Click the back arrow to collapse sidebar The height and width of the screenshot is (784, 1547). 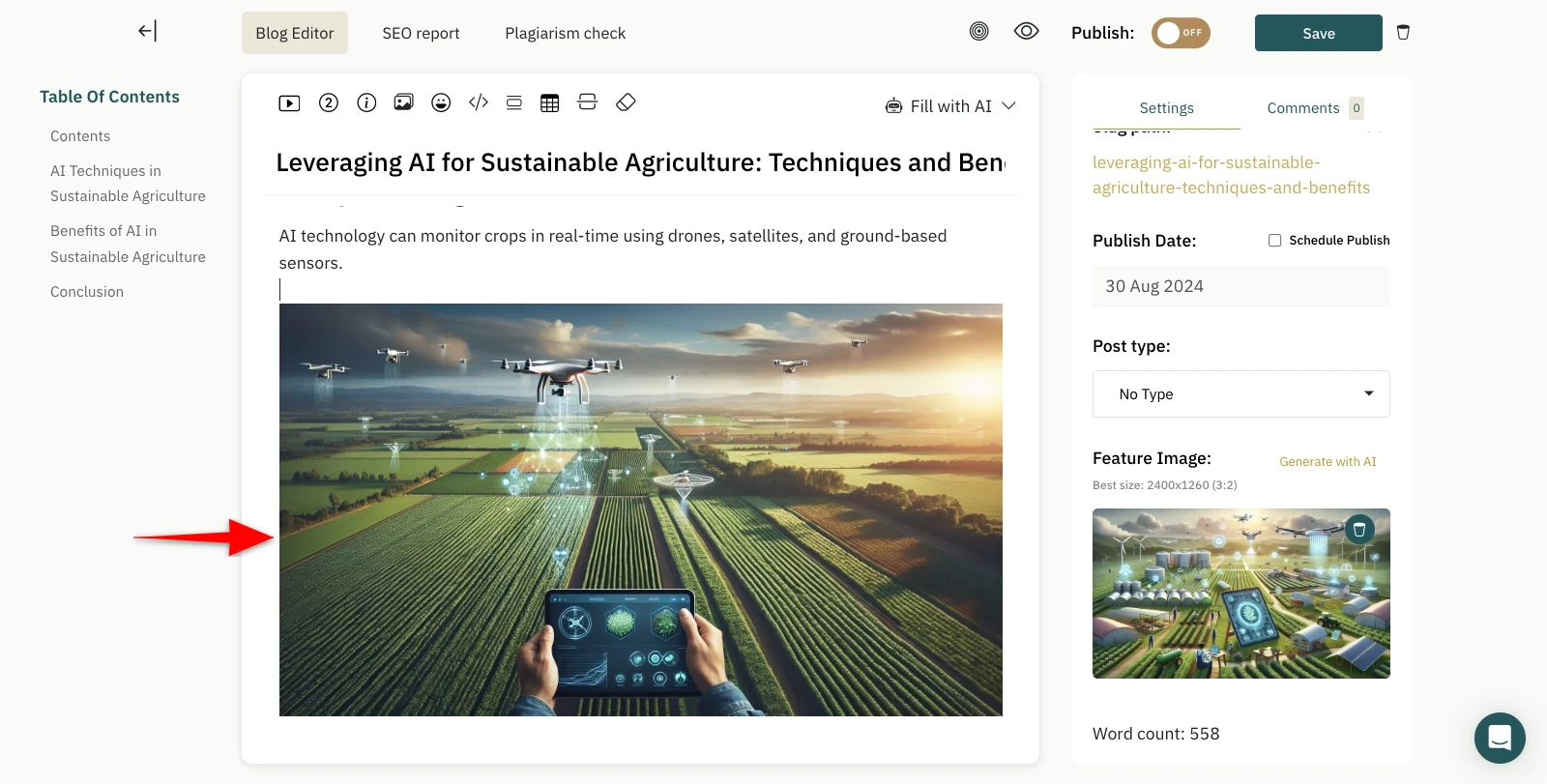click(147, 31)
